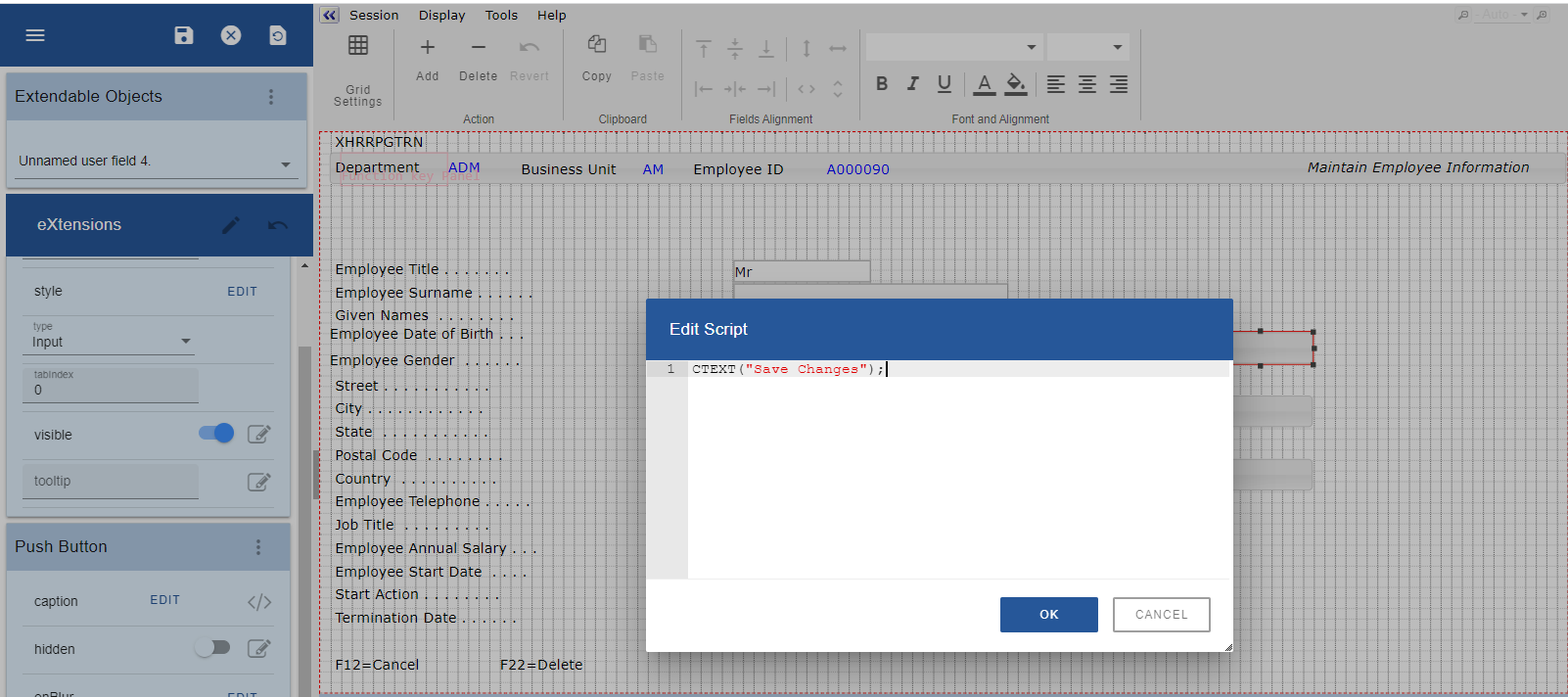
Task: Click OK in Edit Script dialog
Action: pos(1048,615)
